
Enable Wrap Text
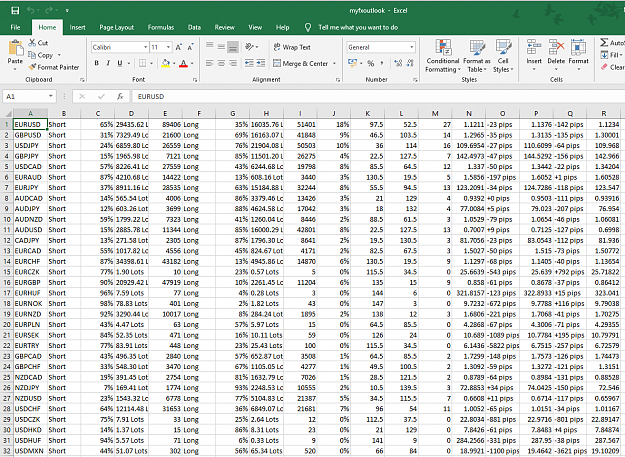(x=292, y=47)
